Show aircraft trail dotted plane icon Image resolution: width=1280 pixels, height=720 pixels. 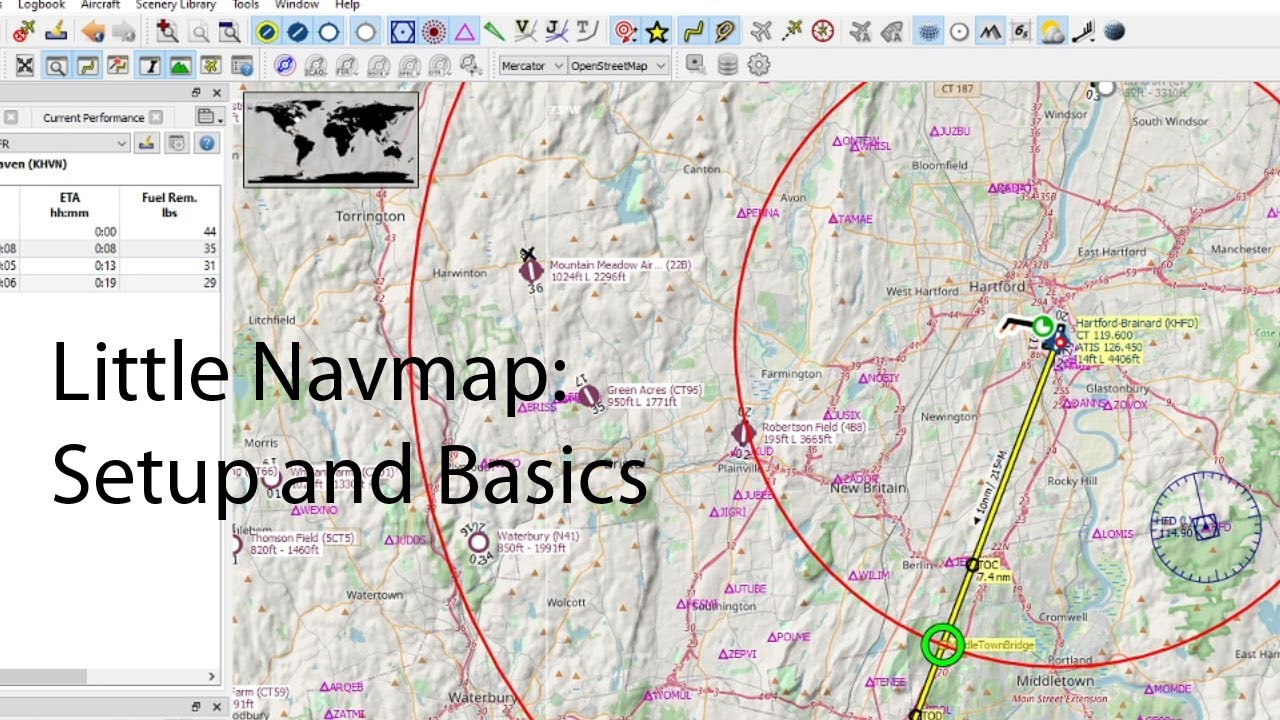792,32
